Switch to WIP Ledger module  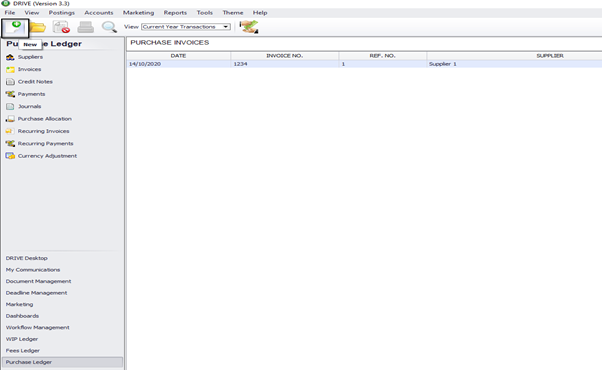[22, 339]
